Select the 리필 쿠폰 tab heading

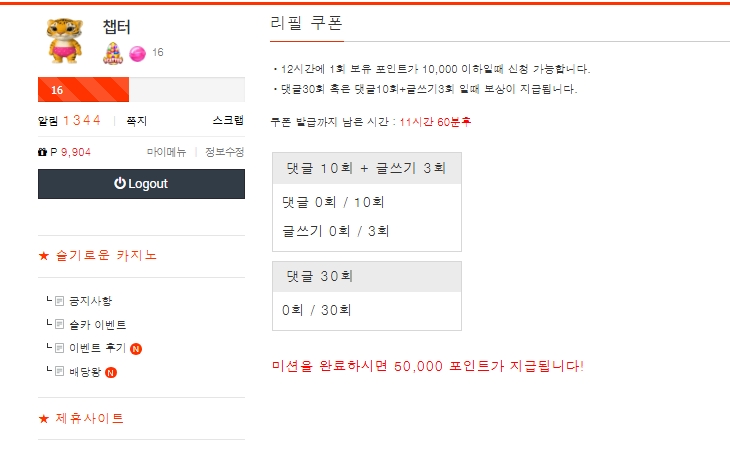(x=306, y=24)
